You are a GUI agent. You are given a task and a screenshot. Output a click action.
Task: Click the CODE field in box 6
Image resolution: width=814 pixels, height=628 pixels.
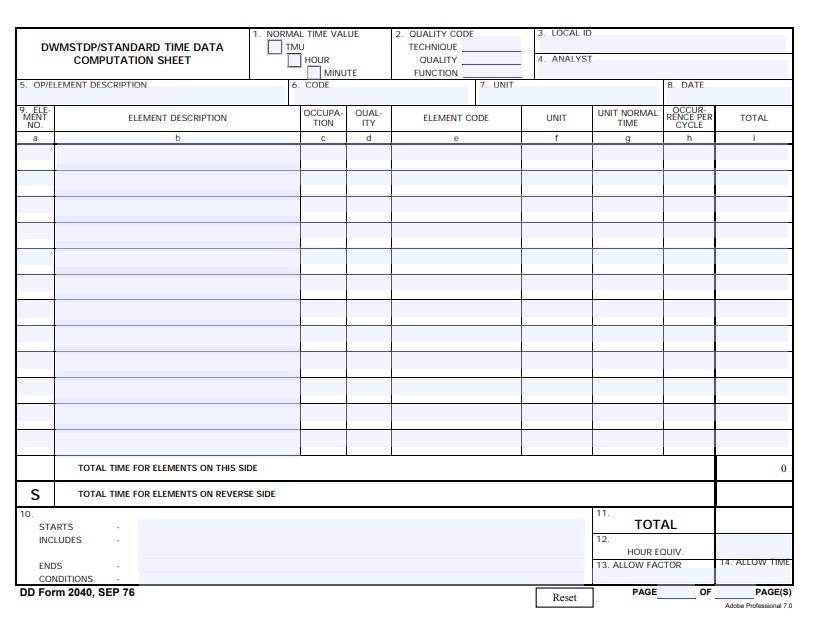[x=381, y=96]
